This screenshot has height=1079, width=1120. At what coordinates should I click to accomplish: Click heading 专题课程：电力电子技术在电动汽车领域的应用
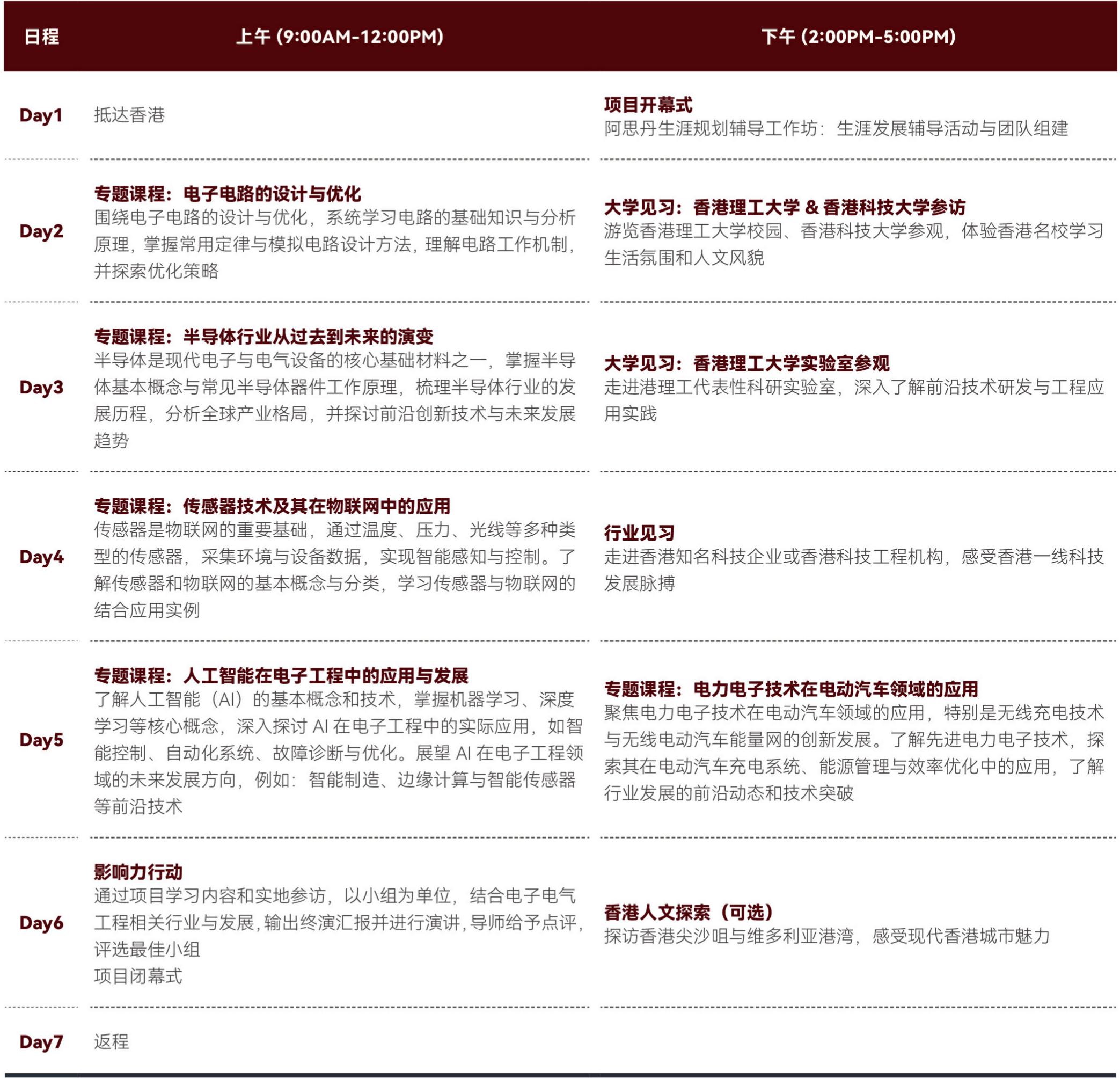pyautogui.click(x=791, y=689)
